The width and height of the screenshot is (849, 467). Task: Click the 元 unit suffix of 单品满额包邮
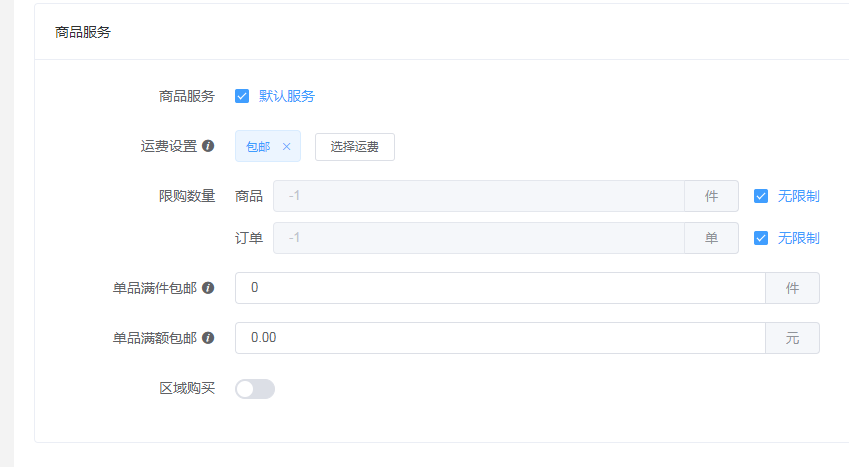tap(793, 338)
